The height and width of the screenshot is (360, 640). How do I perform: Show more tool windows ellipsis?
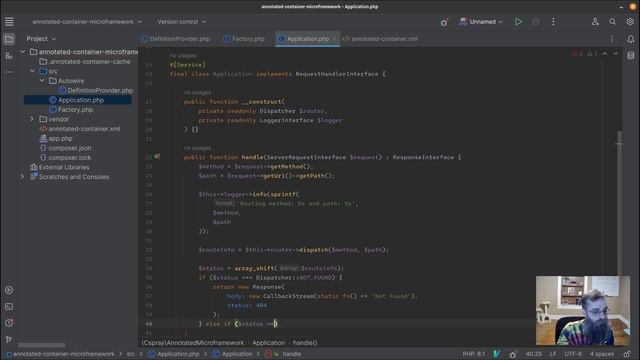[9, 72]
